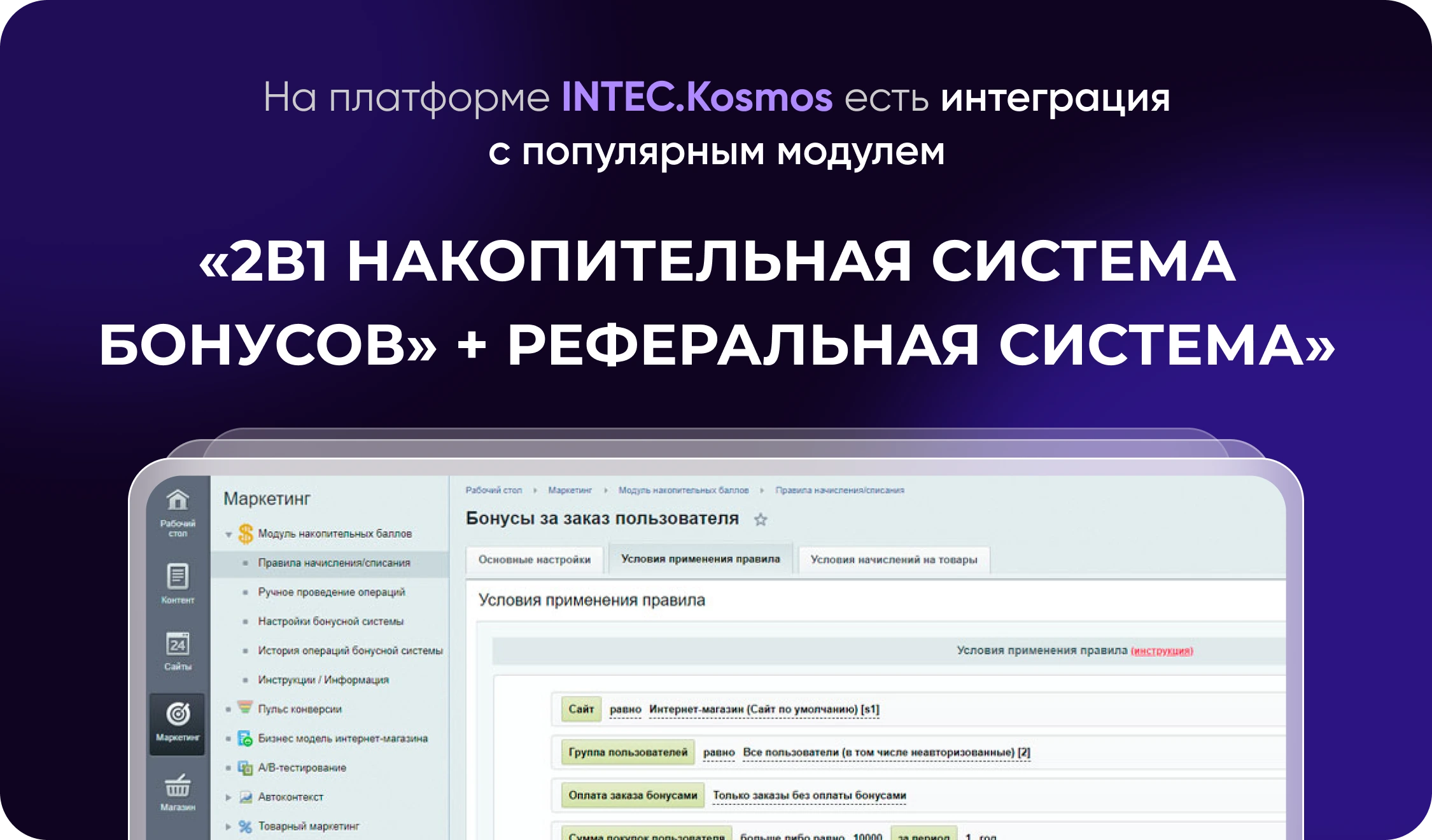The height and width of the screenshot is (840, 1432).
Task: Mark Бонусы за заказ пользователя as favorite star
Action: [760, 519]
